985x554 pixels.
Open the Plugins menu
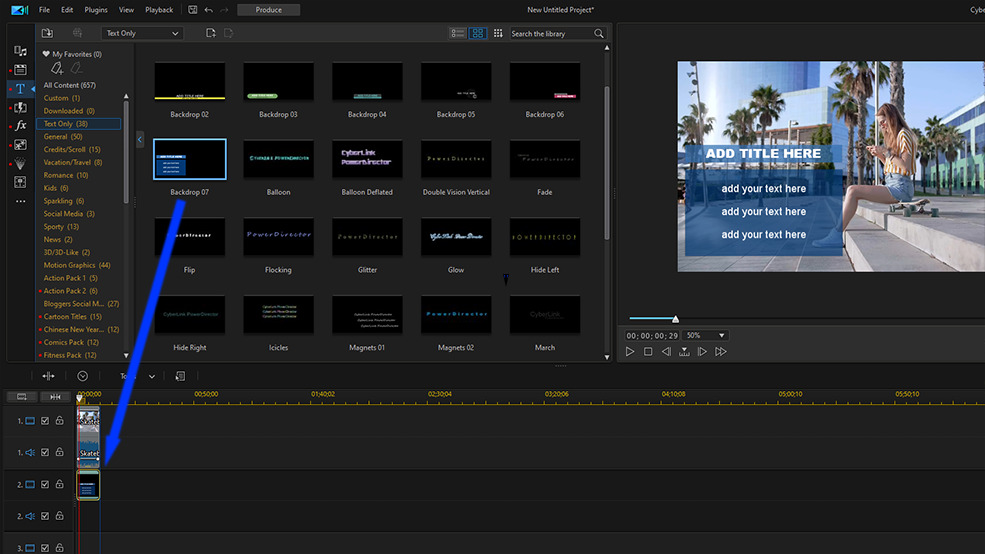point(96,10)
